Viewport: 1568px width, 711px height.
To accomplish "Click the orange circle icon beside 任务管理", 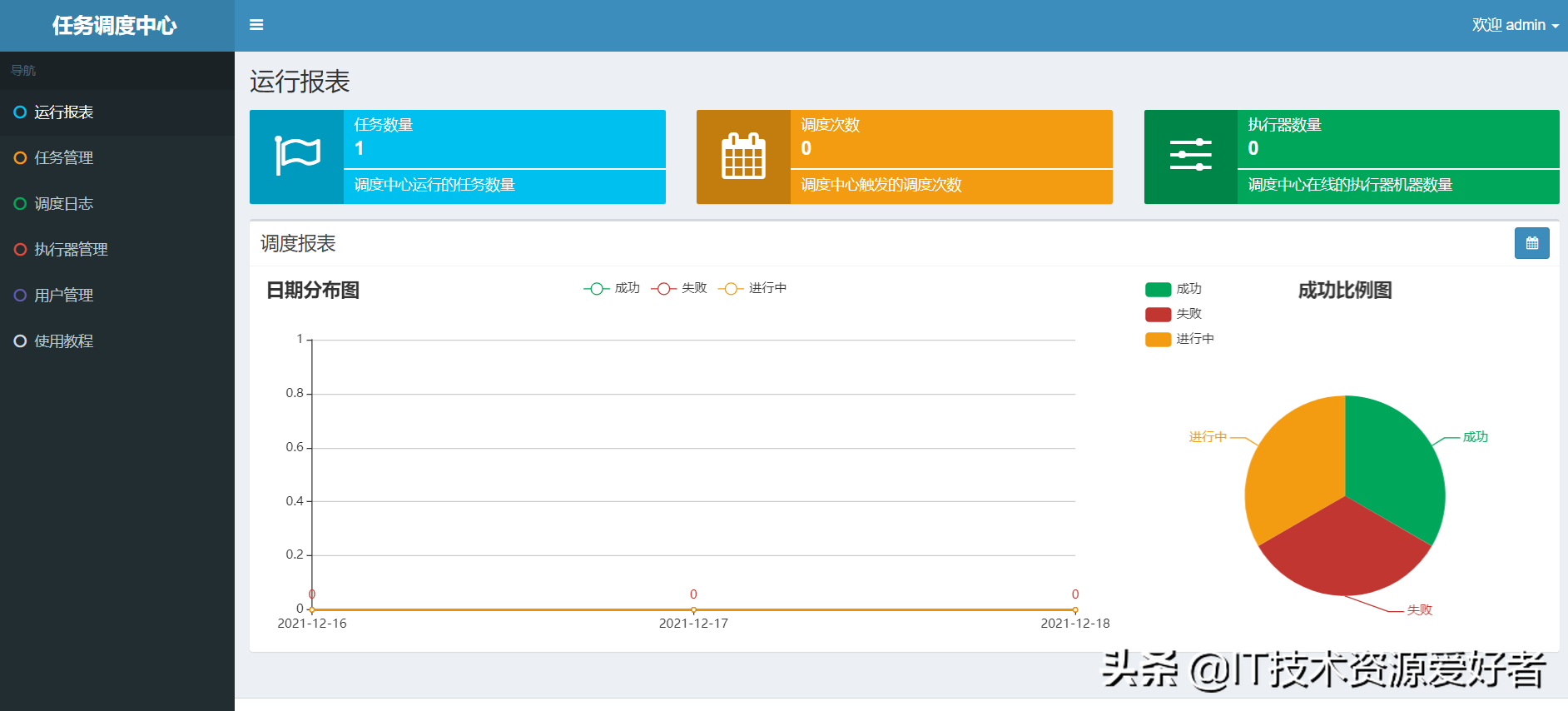I will [20, 158].
